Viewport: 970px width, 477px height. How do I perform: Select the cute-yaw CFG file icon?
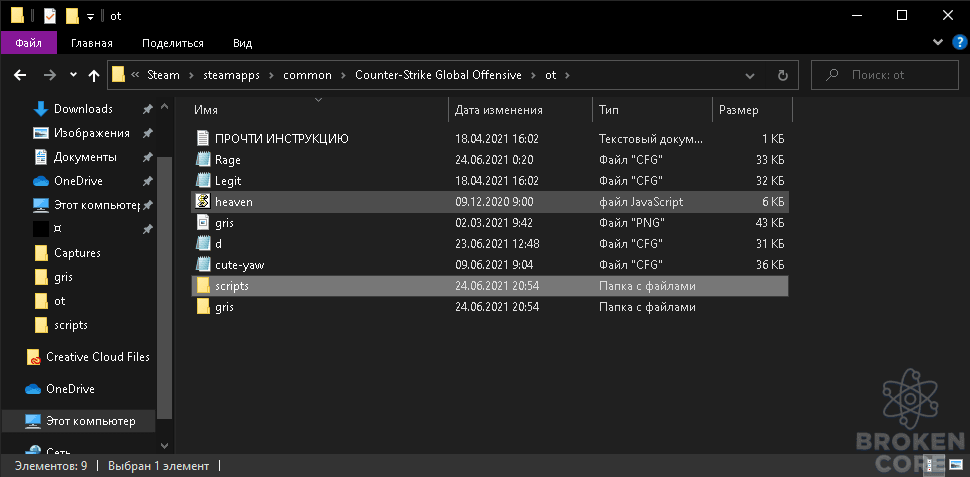203,265
